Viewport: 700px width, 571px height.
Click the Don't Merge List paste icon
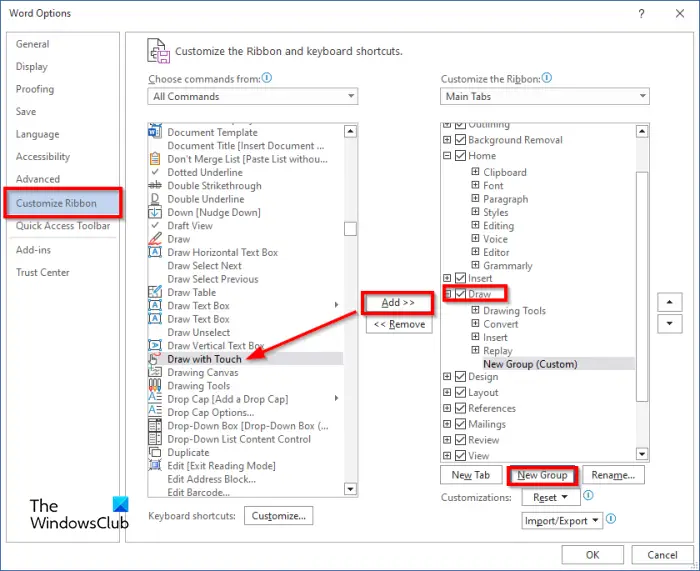[154, 159]
